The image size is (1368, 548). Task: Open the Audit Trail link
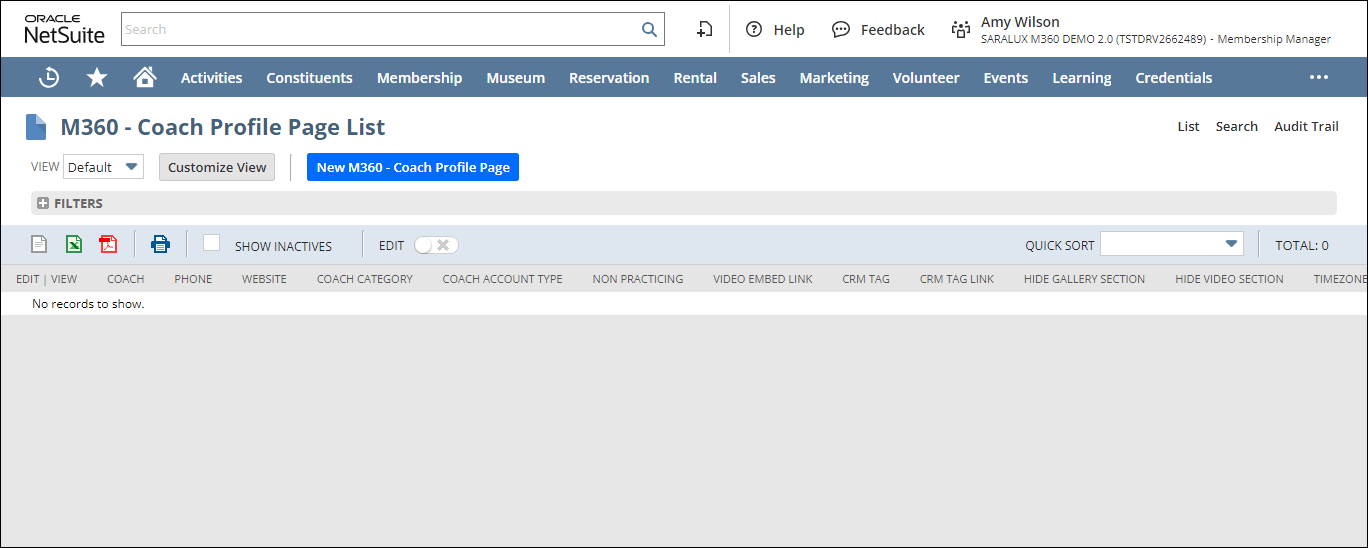point(1305,126)
